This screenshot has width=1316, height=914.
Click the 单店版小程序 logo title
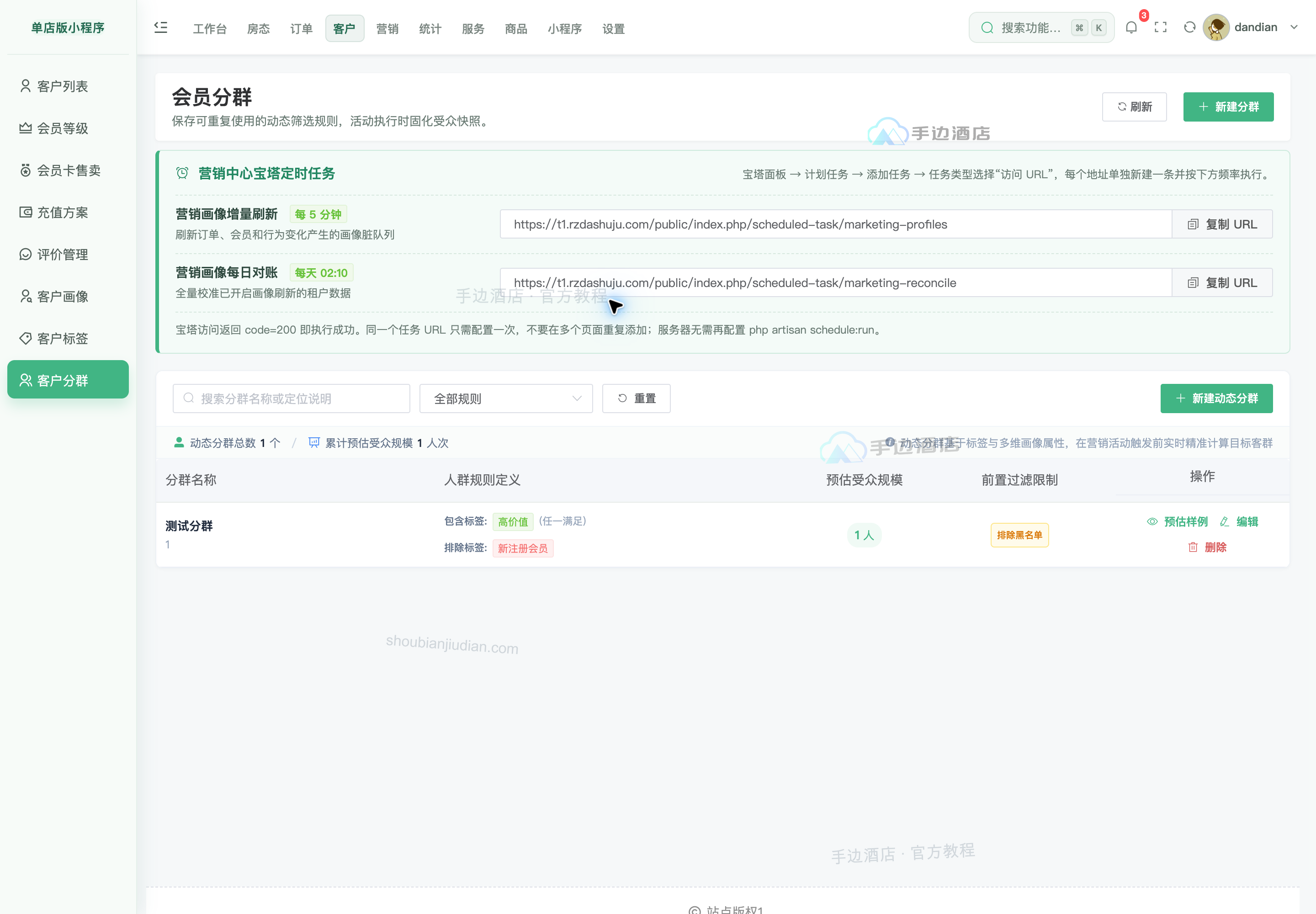click(x=68, y=27)
